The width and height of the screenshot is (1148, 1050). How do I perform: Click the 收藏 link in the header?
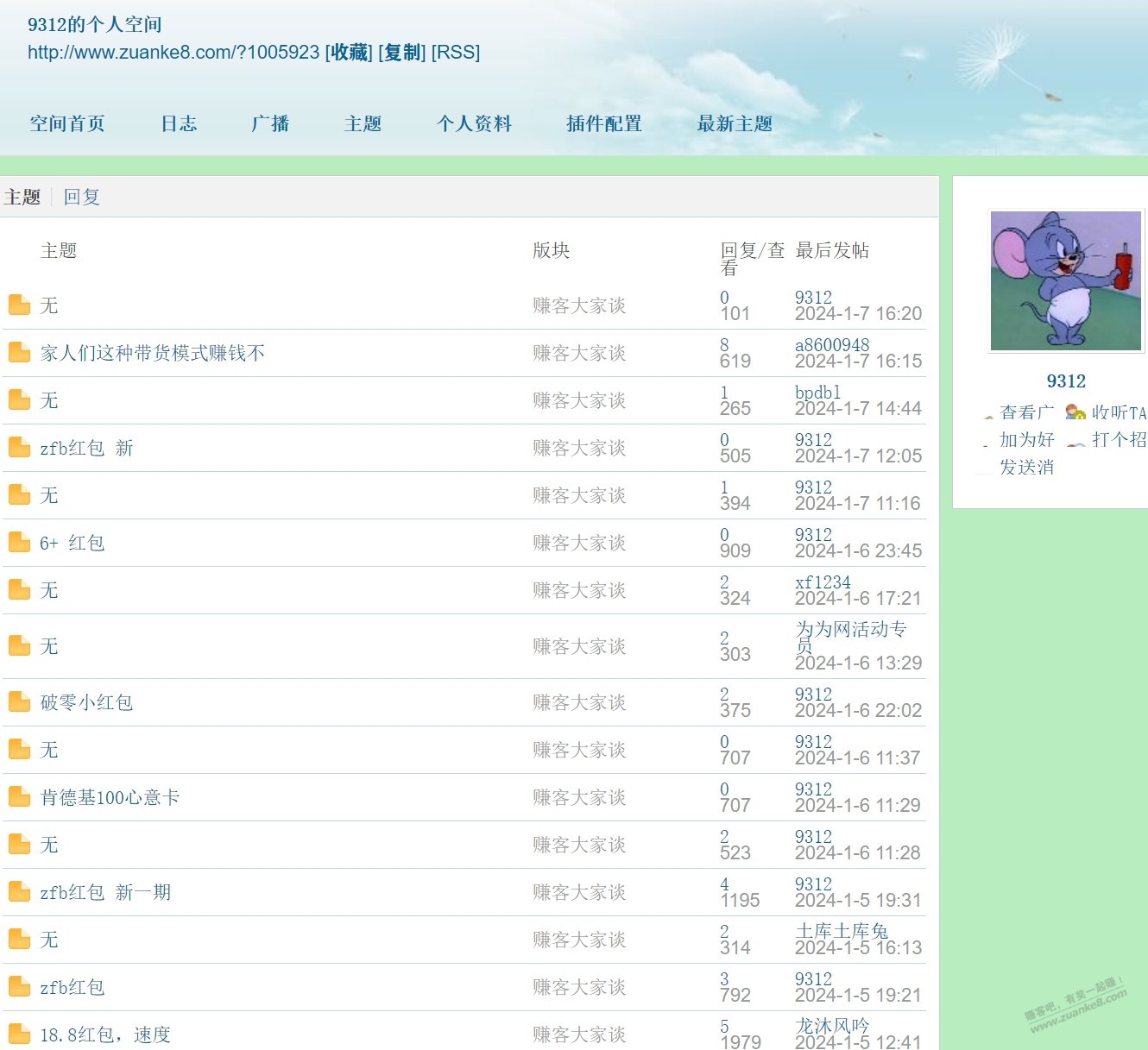pyautogui.click(x=349, y=52)
